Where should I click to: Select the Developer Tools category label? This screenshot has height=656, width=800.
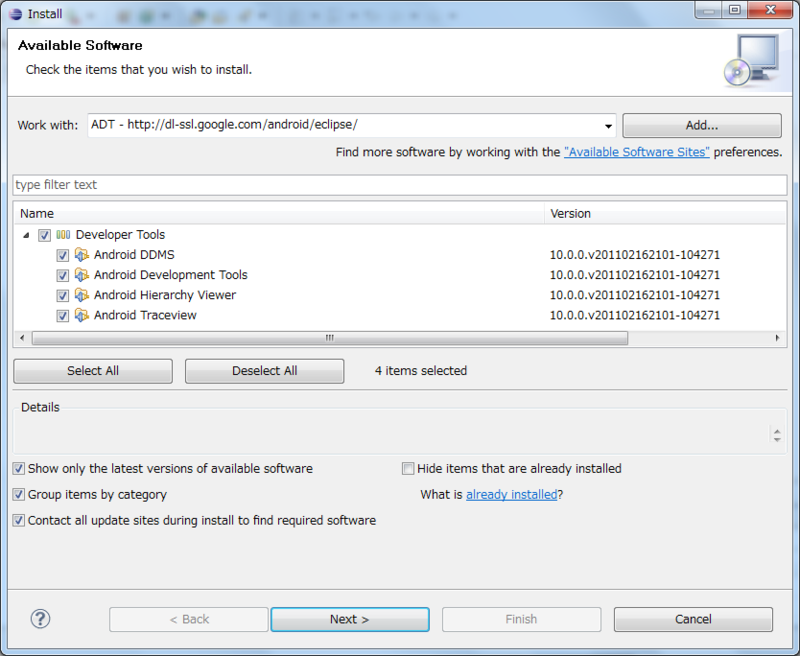click(x=120, y=235)
